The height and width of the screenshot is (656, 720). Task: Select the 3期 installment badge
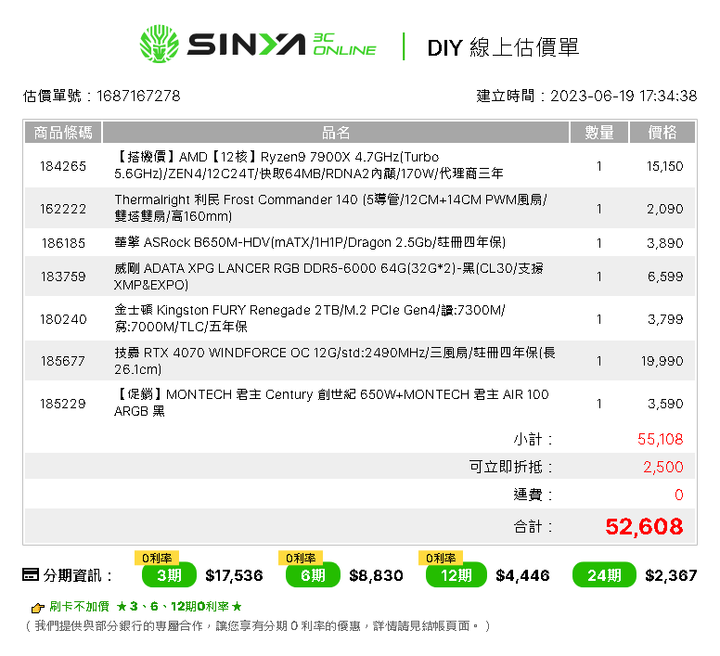pos(169,575)
